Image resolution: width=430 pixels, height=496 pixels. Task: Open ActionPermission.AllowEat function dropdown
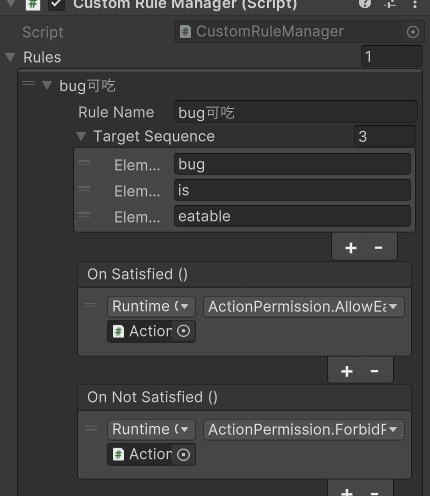[304, 306]
